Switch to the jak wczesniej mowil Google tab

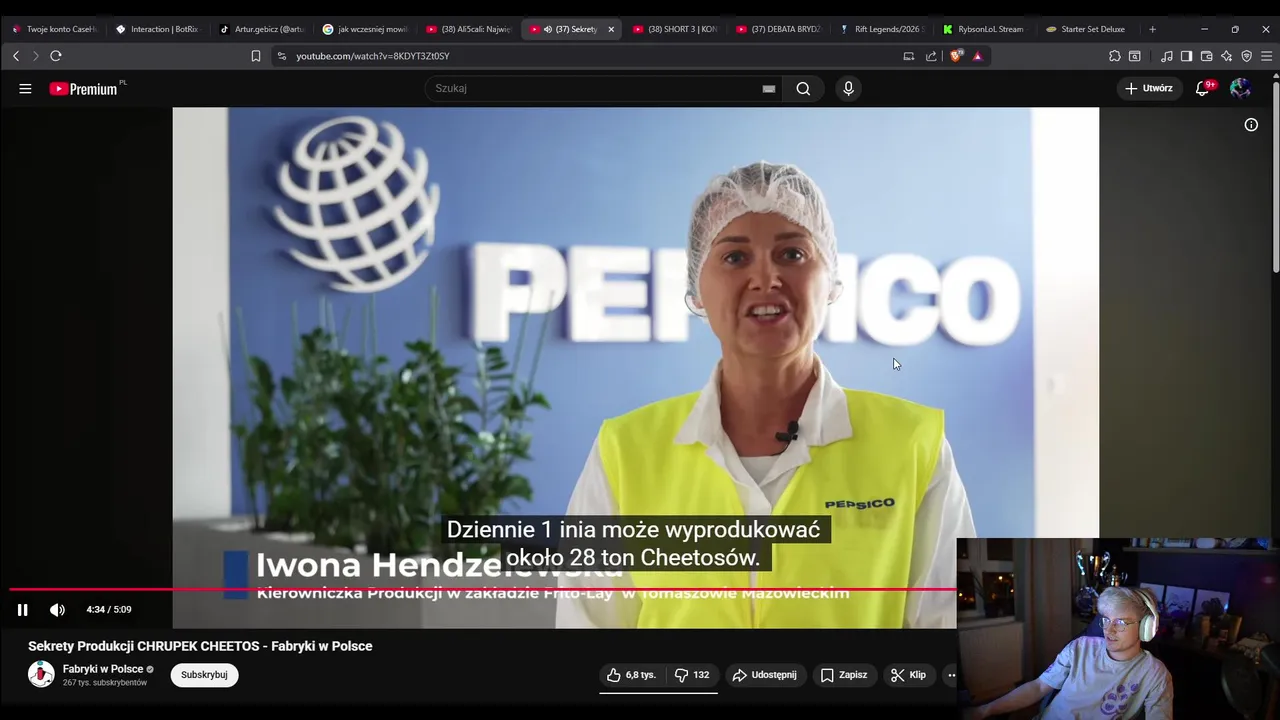[x=364, y=29]
